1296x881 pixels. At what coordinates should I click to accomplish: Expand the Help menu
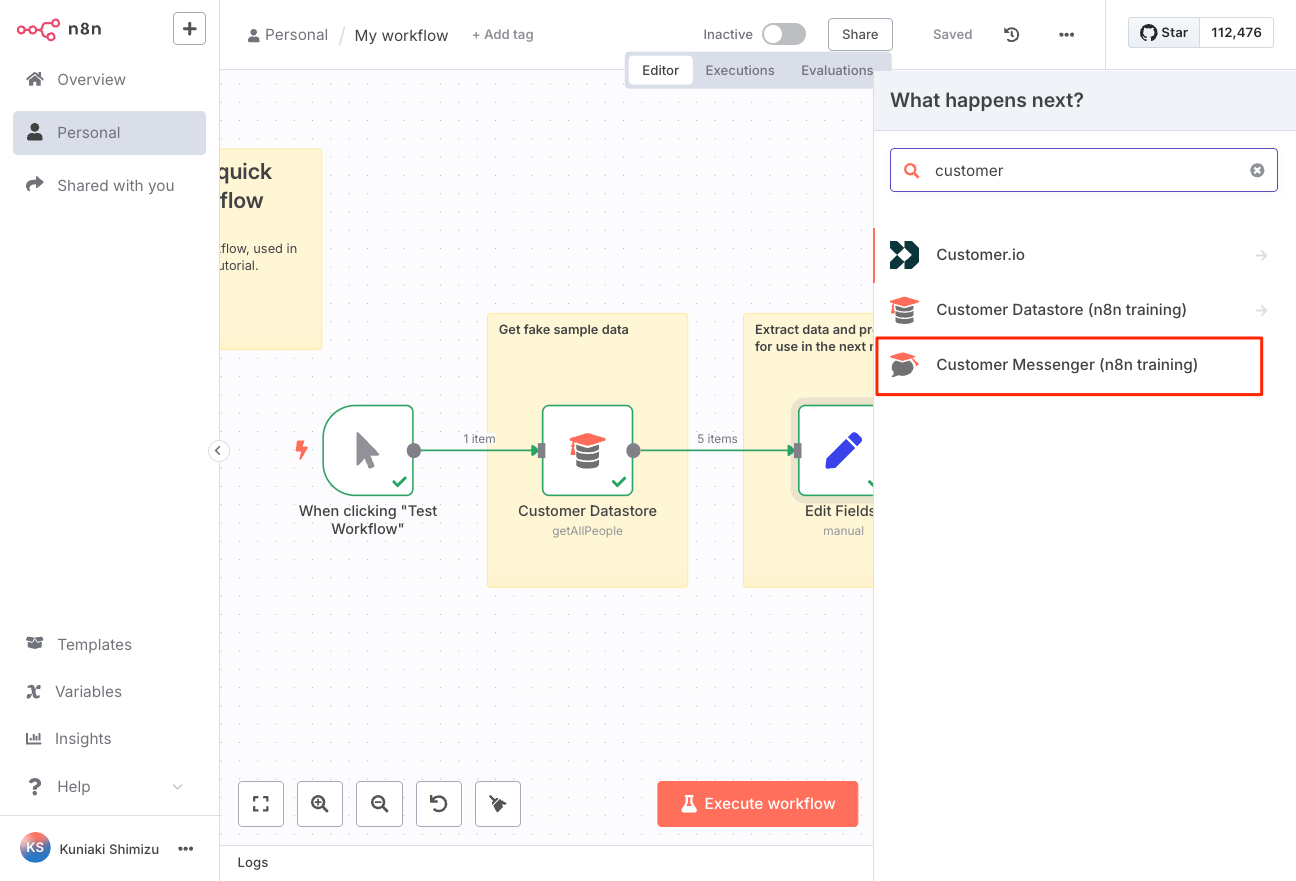[109, 786]
